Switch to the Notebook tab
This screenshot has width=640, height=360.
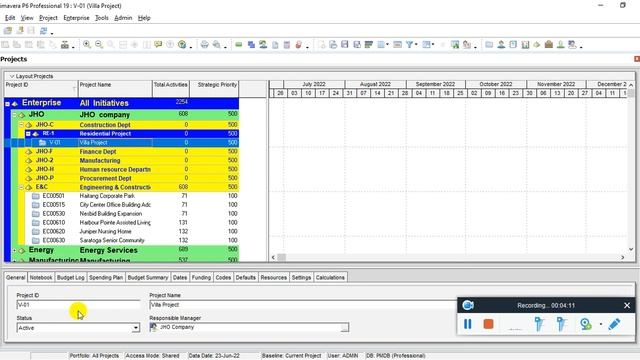pos(41,278)
